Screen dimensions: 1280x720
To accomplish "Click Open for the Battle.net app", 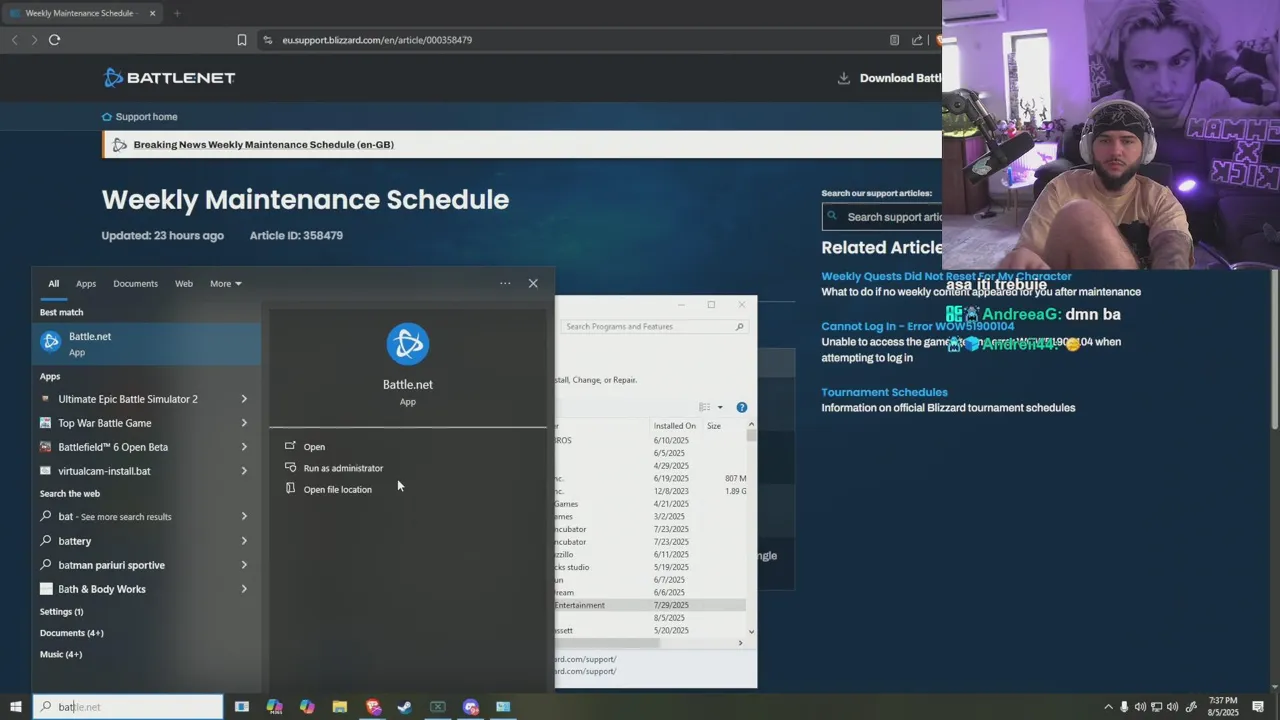I will click(x=314, y=447).
